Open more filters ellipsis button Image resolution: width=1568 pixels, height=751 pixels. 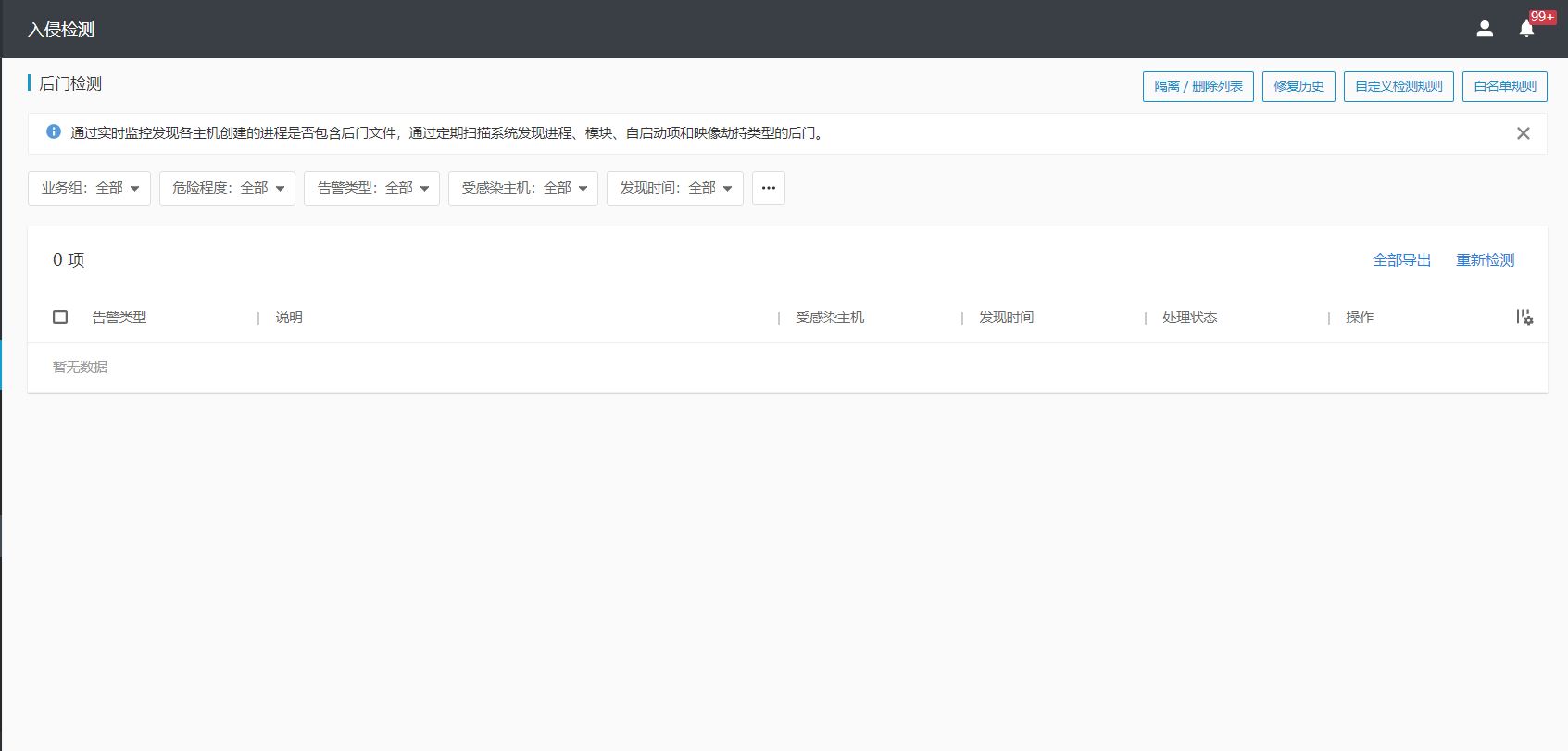tap(769, 188)
